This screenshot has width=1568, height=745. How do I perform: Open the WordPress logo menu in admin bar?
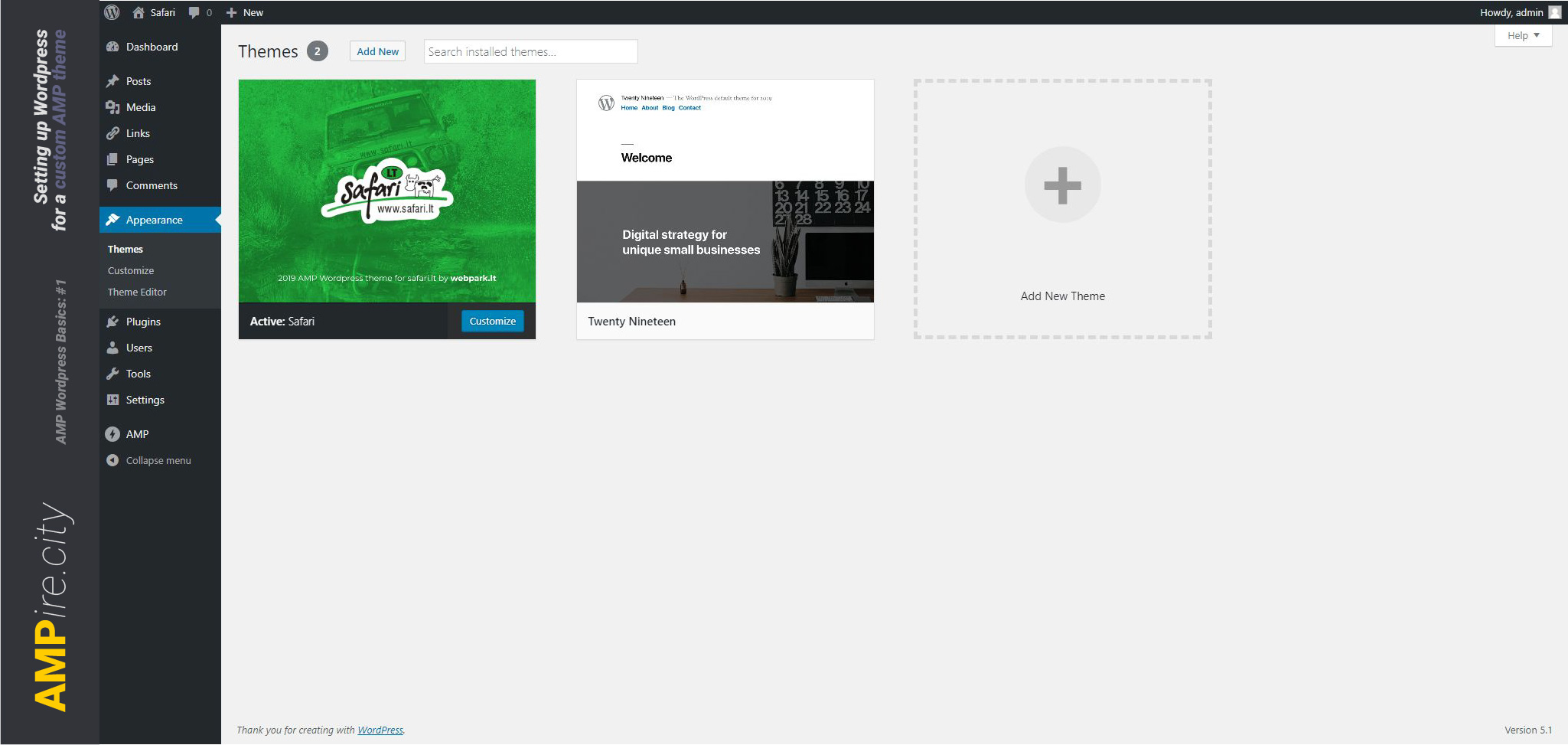click(x=112, y=12)
